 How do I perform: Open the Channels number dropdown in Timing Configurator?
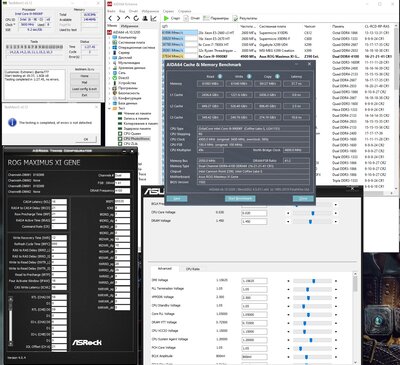[122, 175]
